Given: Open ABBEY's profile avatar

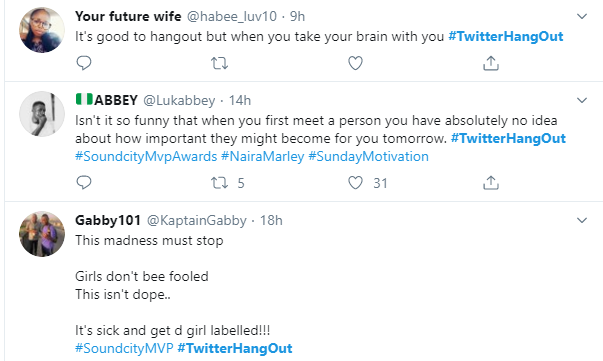Looking at the screenshot, I should pyautogui.click(x=42, y=114).
